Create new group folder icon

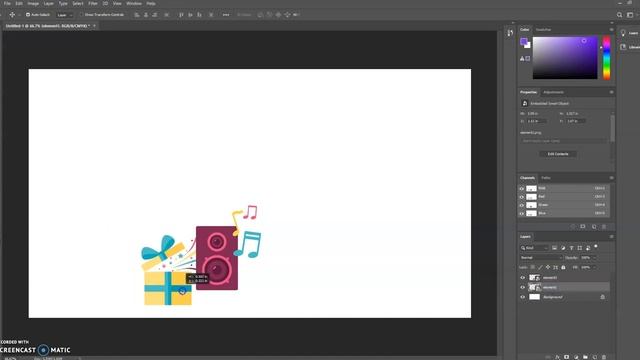pyautogui.click(x=585, y=357)
